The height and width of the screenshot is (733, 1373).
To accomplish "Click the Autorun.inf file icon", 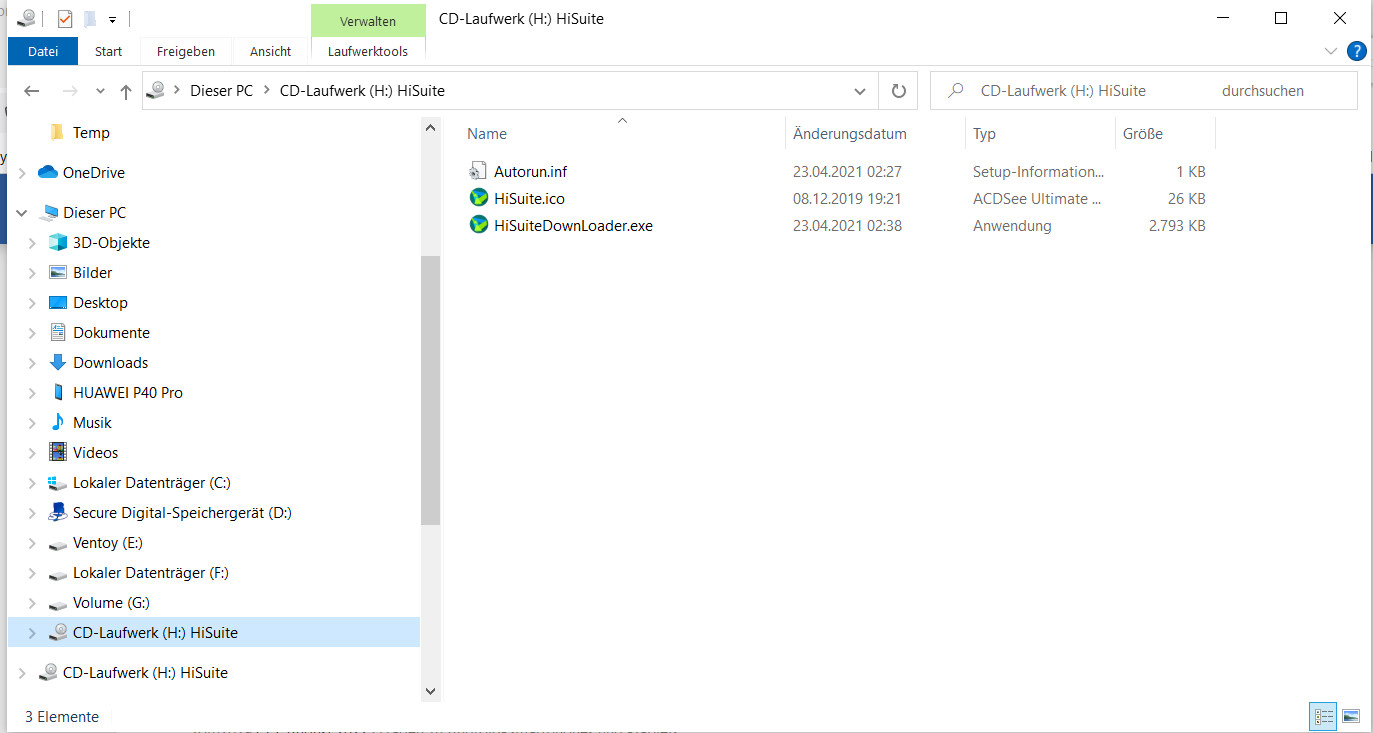I will click(478, 172).
